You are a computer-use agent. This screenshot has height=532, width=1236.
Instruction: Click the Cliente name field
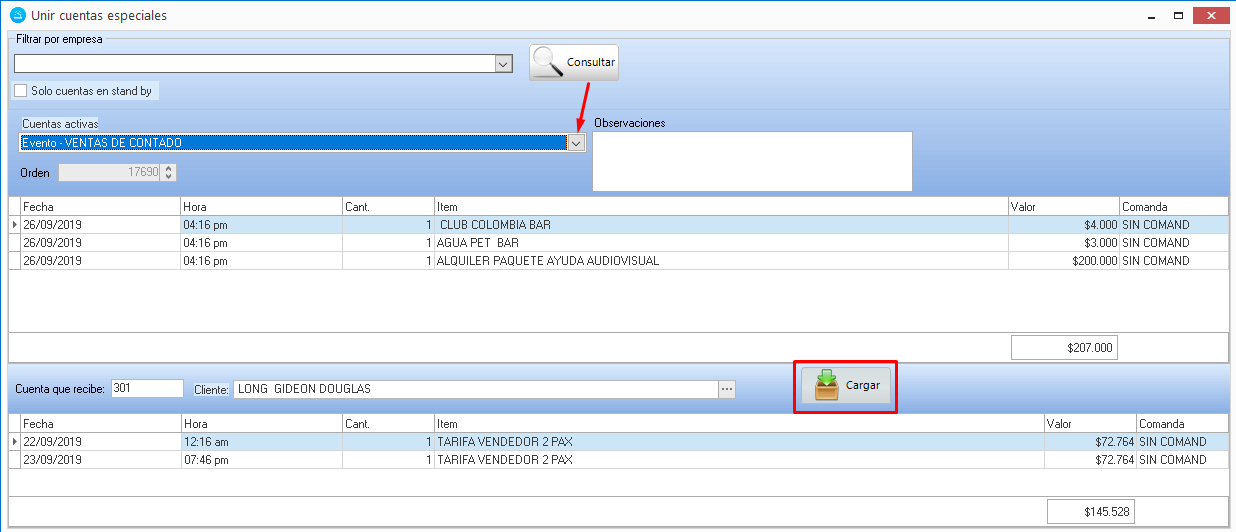coord(475,389)
